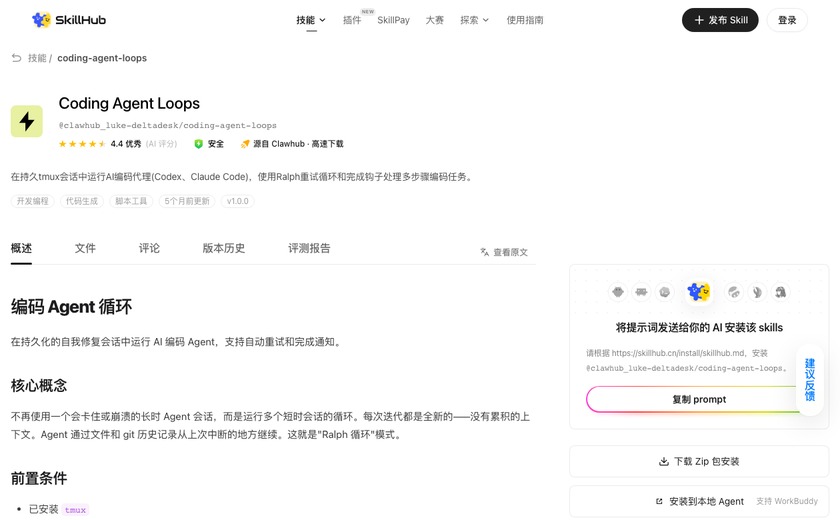Click the Coding Agent Loops title
Viewport: 840px width, 520px height.
129,103
